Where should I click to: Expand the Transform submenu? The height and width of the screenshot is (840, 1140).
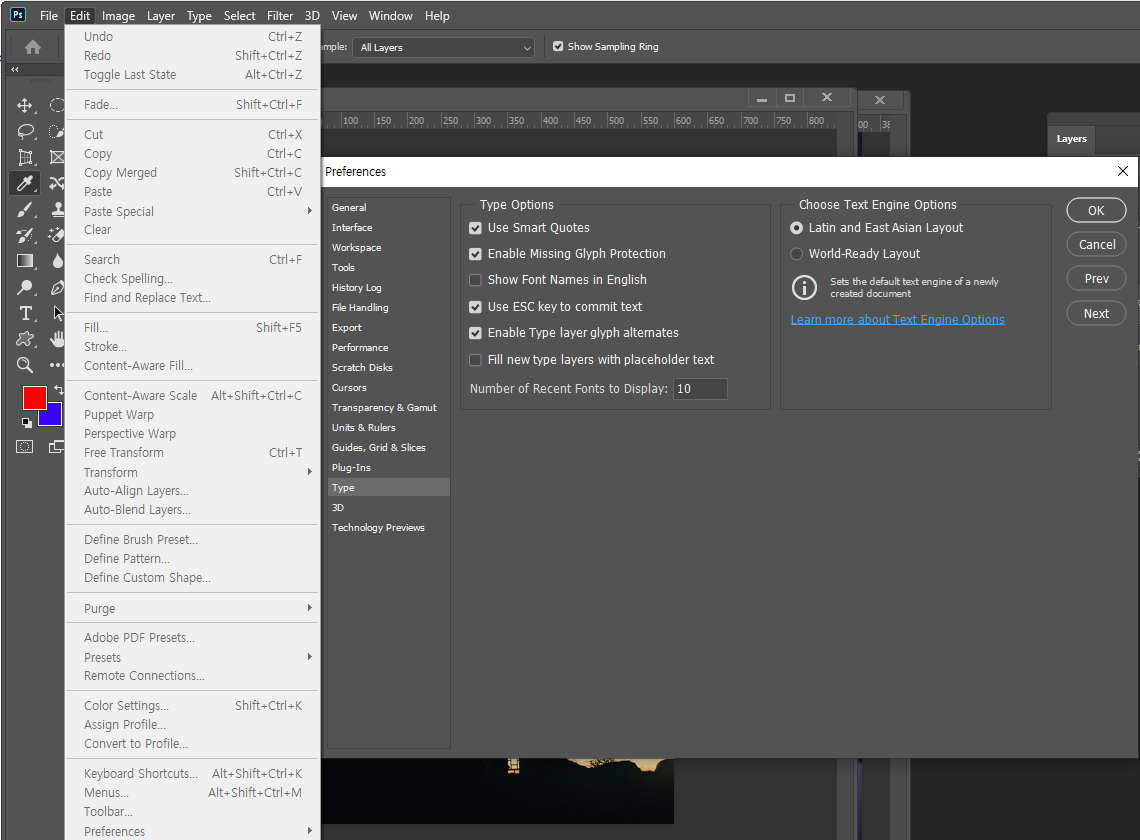[193, 472]
